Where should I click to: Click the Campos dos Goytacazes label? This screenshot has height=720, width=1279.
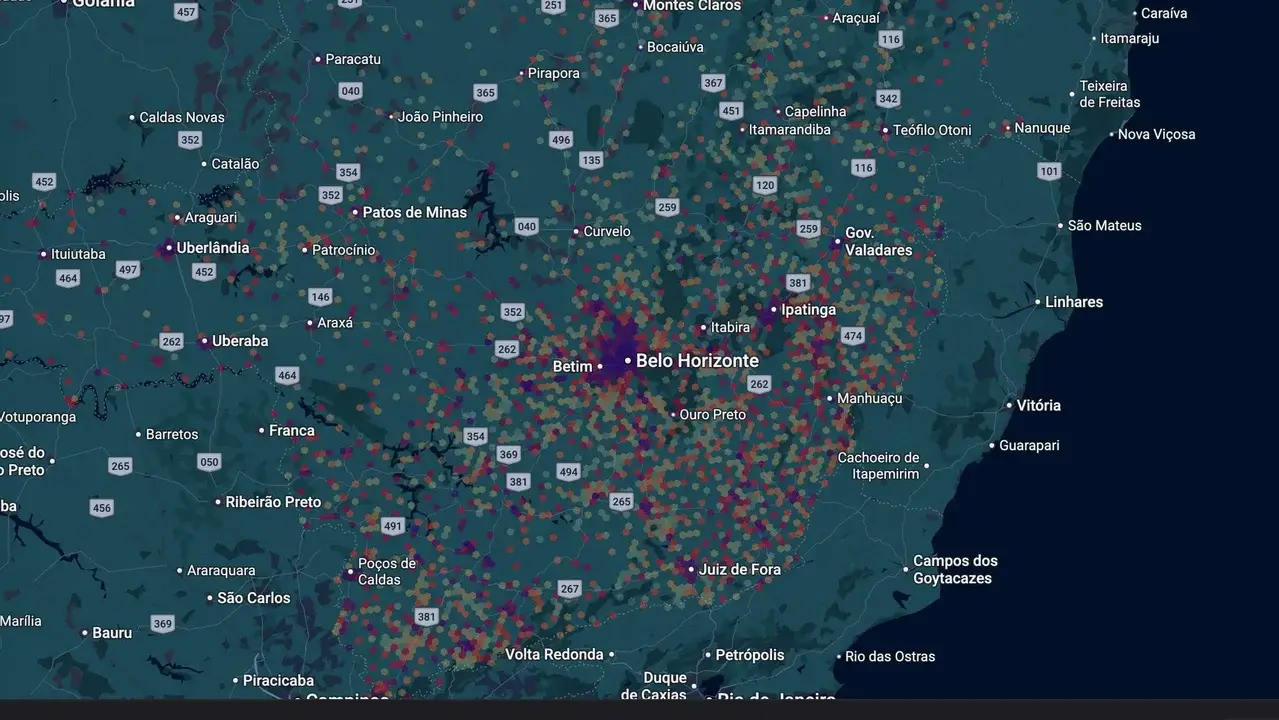[955, 570]
